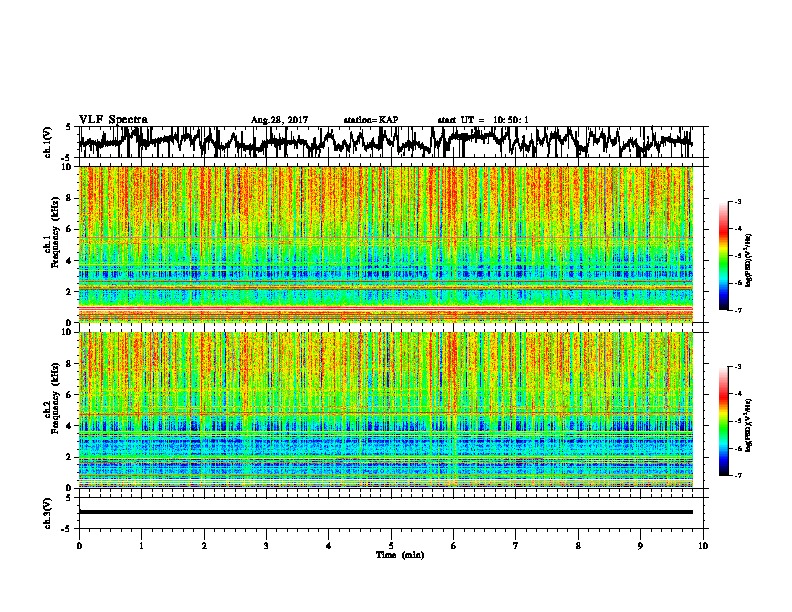Click the ch.1 color bar log(PSD) unit label

point(749,261)
